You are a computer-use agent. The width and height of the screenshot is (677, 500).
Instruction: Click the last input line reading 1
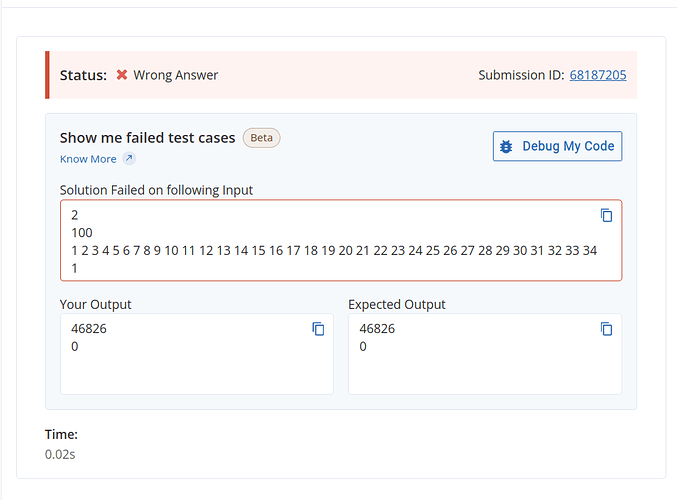tap(74, 268)
